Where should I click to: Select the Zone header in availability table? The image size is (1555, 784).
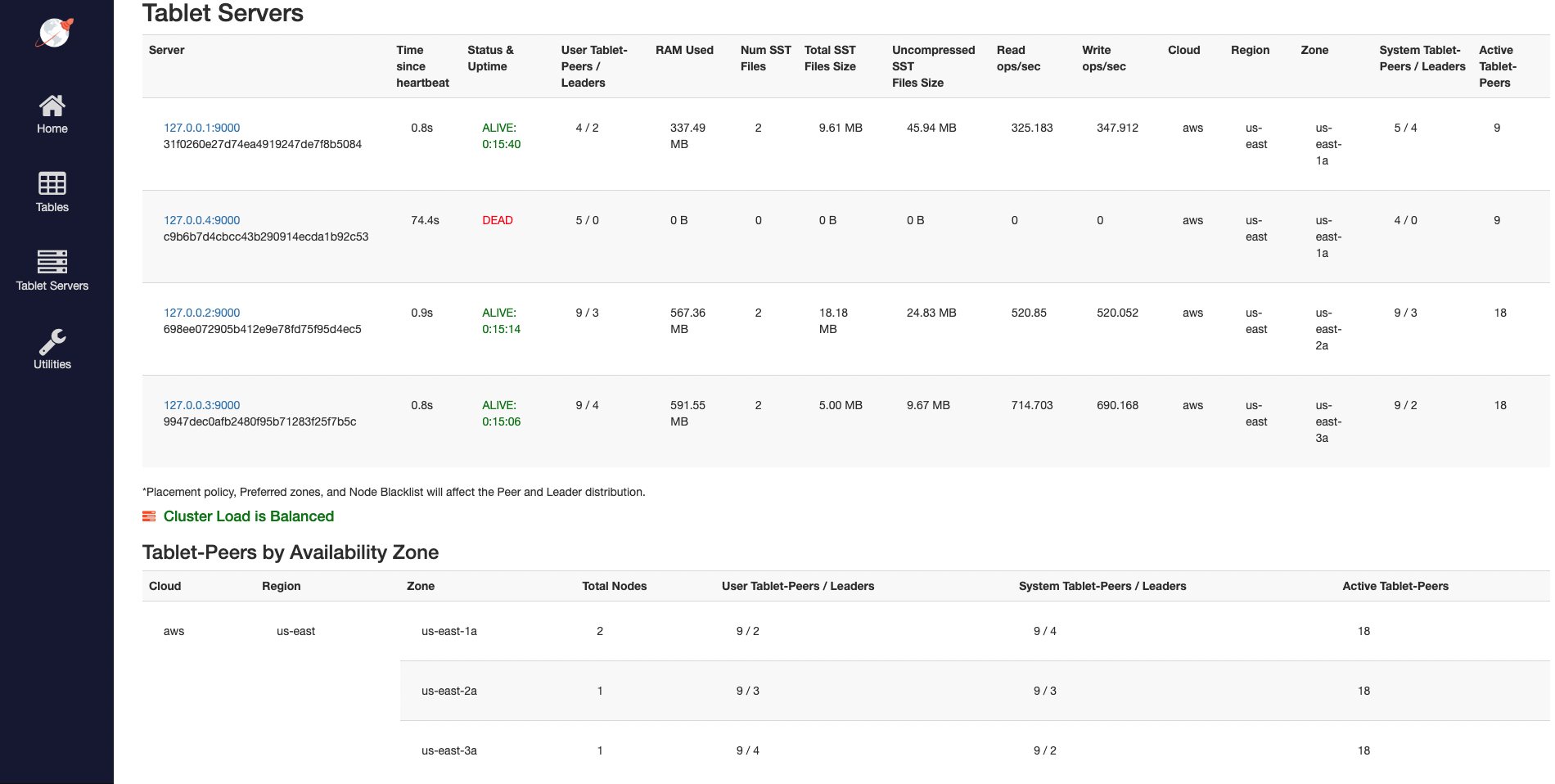[420, 586]
